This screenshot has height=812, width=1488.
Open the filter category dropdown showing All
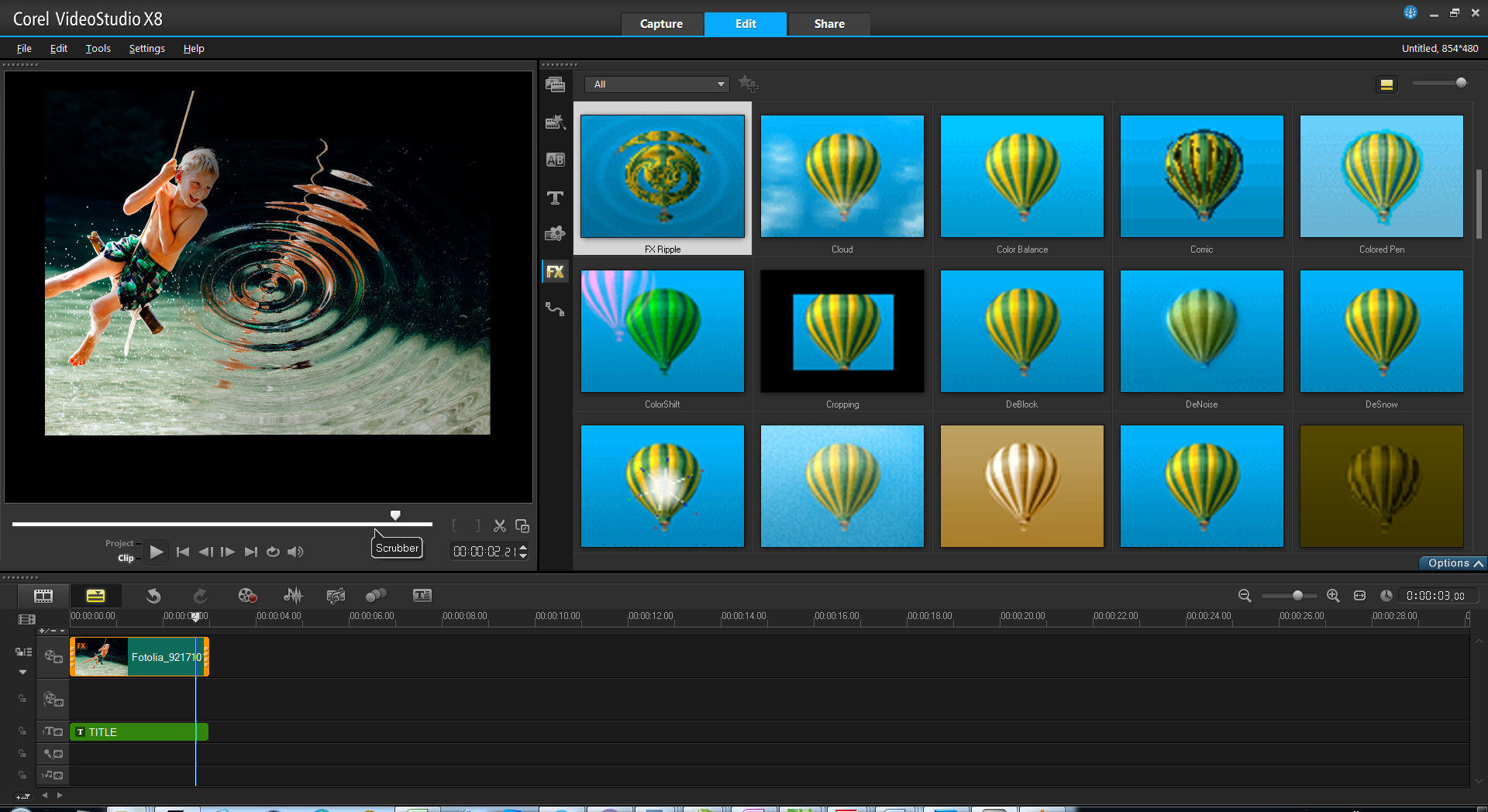pyautogui.click(x=656, y=84)
